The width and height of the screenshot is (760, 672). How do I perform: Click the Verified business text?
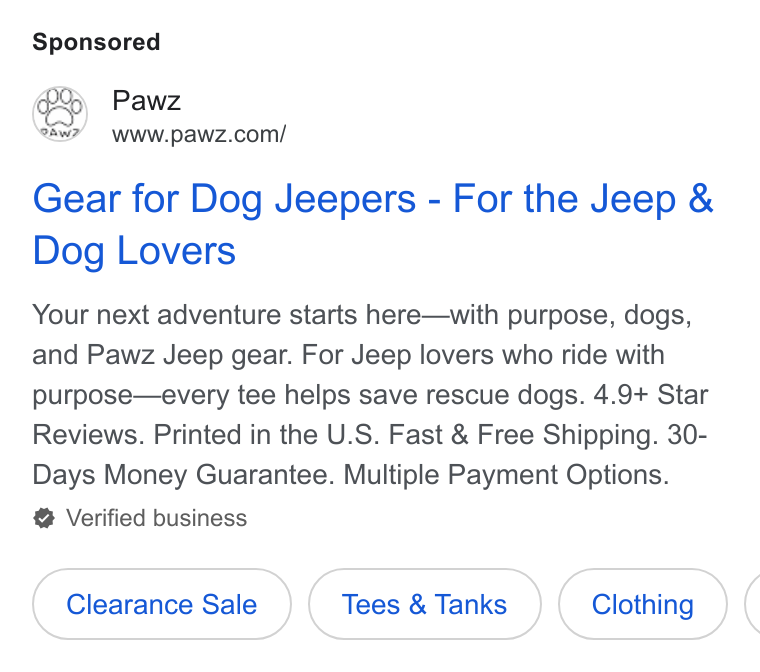tap(157, 518)
